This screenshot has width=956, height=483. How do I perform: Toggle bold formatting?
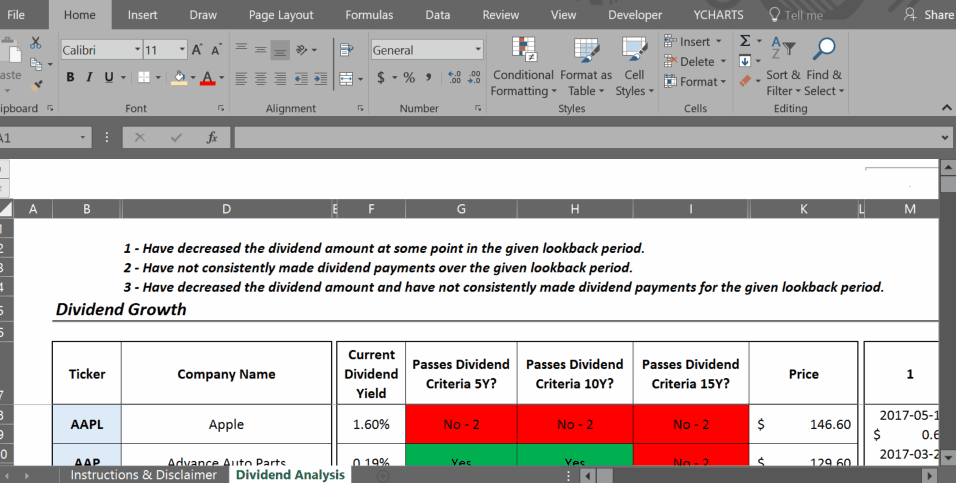[71, 78]
